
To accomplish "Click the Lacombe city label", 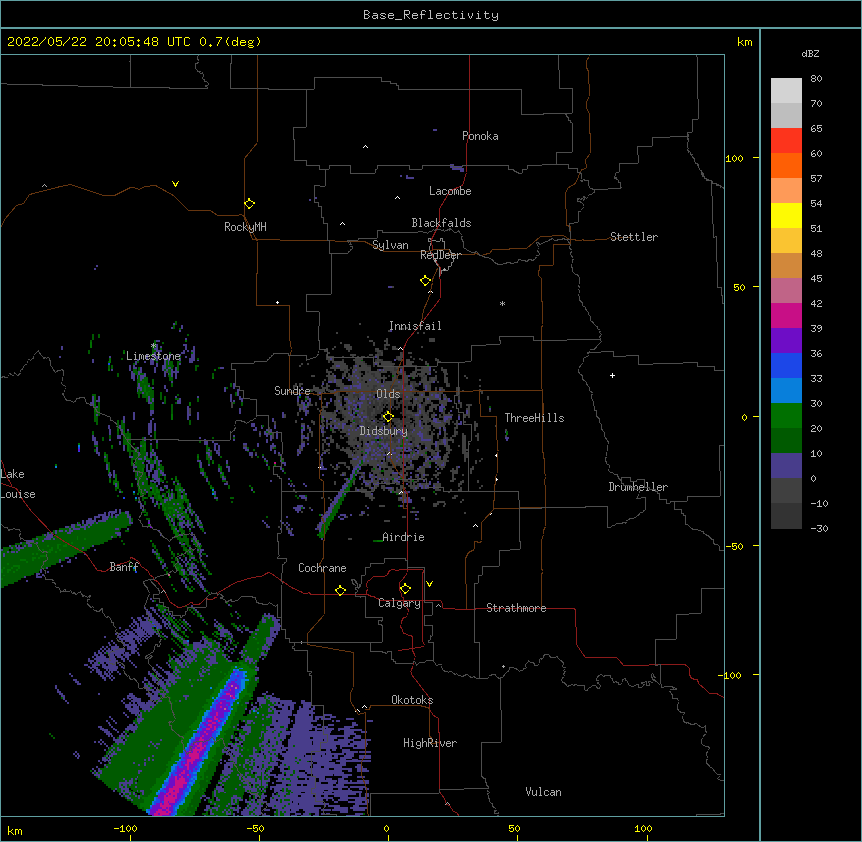I will [450, 191].
